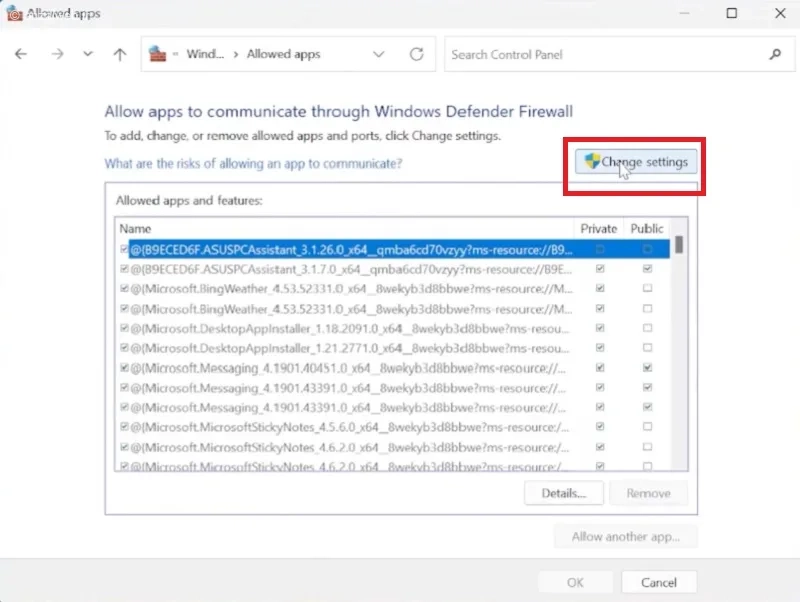Click the Change settings button
800x602 pixels.
click(636, 162)
